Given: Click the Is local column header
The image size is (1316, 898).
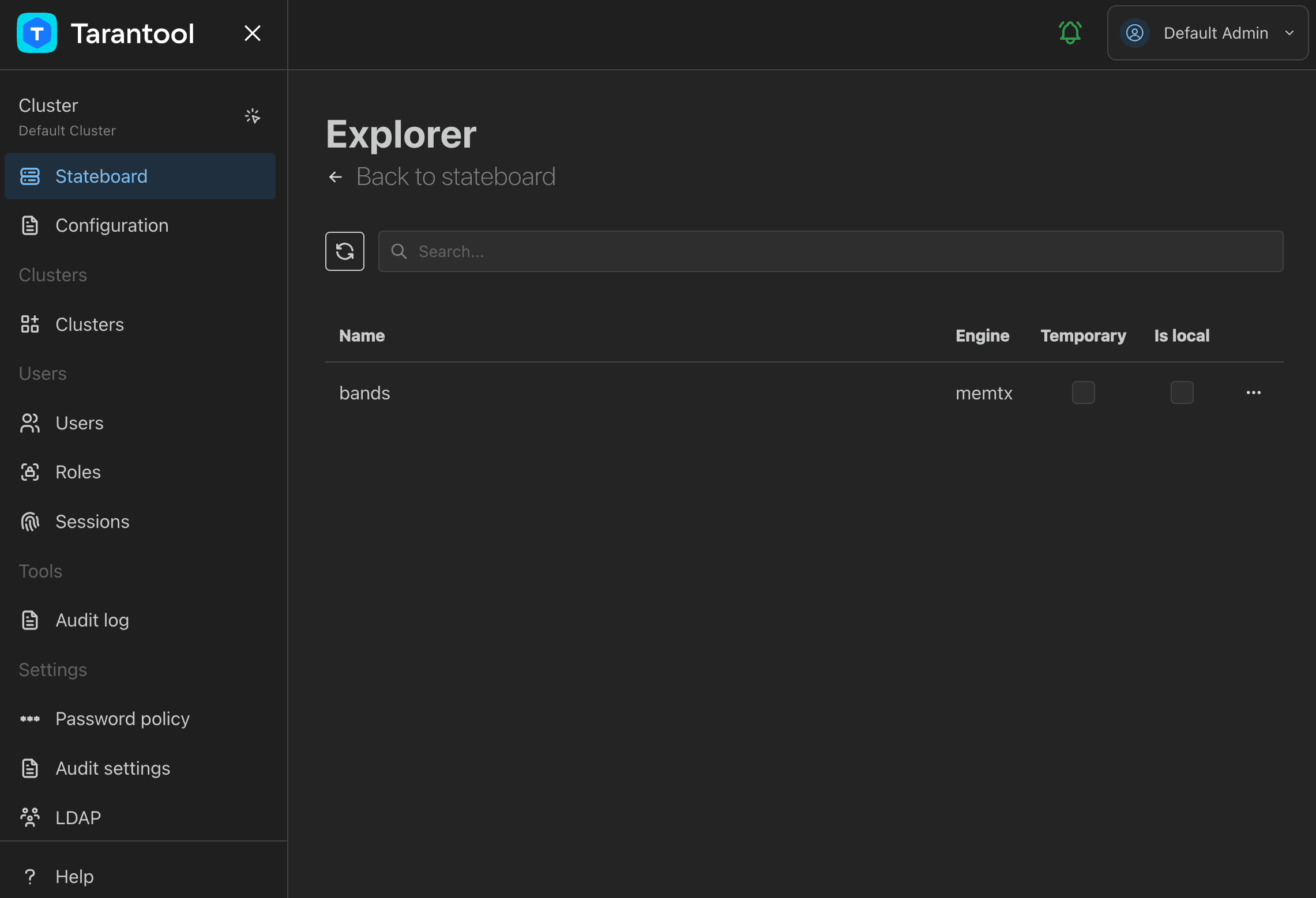Looking at the screenshot, I should [1182, 335].
